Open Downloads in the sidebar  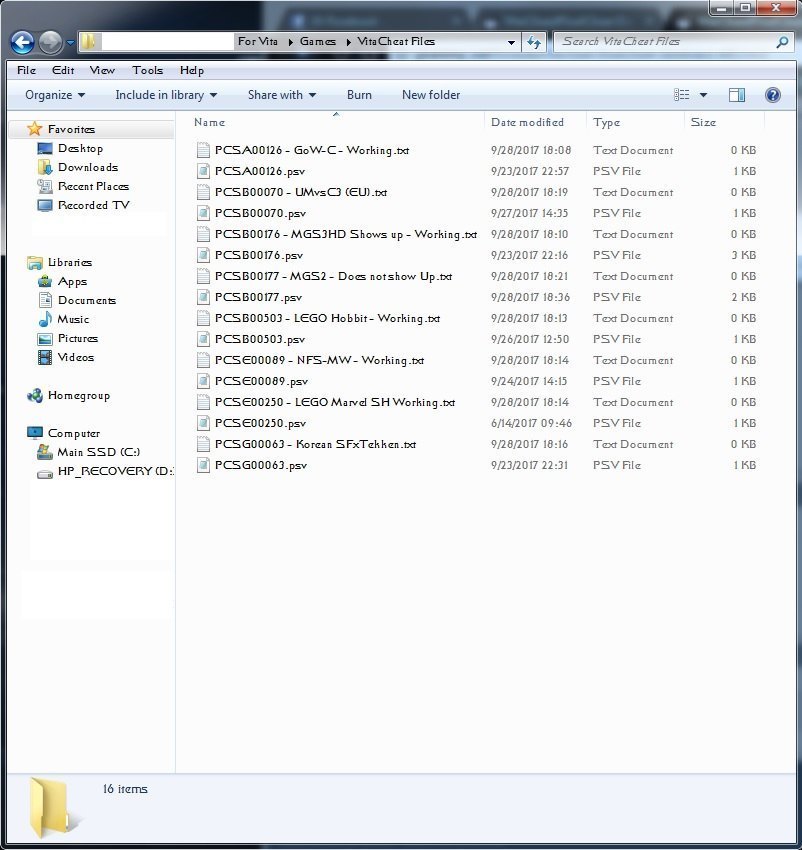coord(87,167)
